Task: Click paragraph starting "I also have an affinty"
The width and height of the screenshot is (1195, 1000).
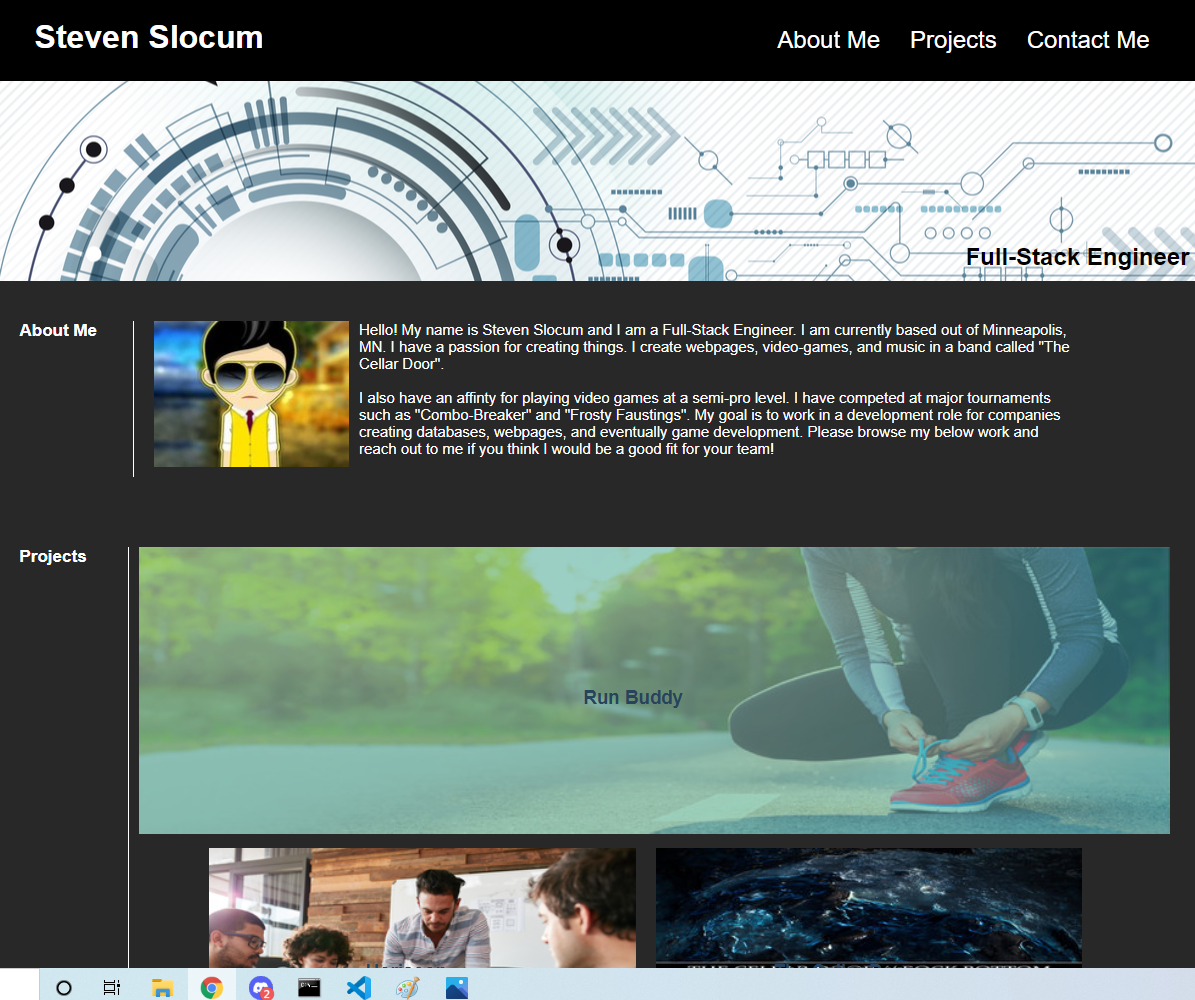Action: click(710, 423)
